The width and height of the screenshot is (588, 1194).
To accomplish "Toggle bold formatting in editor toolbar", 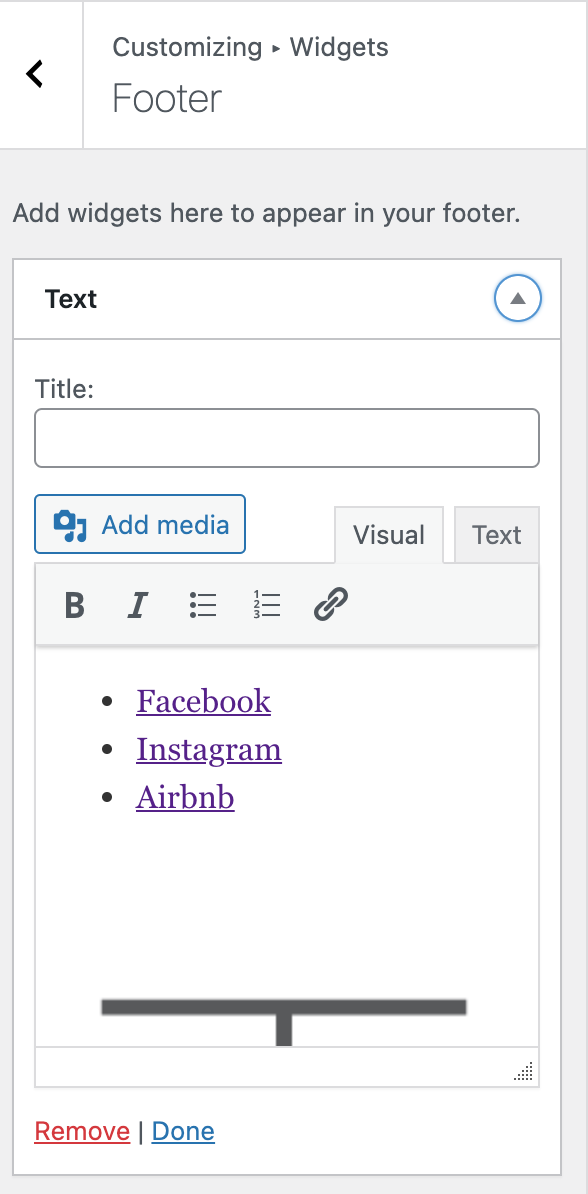I will [x=74, y=605].
